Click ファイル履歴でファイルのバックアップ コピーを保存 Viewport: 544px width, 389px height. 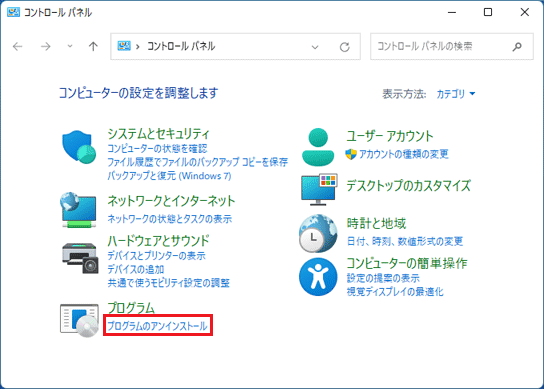[197, 162]
